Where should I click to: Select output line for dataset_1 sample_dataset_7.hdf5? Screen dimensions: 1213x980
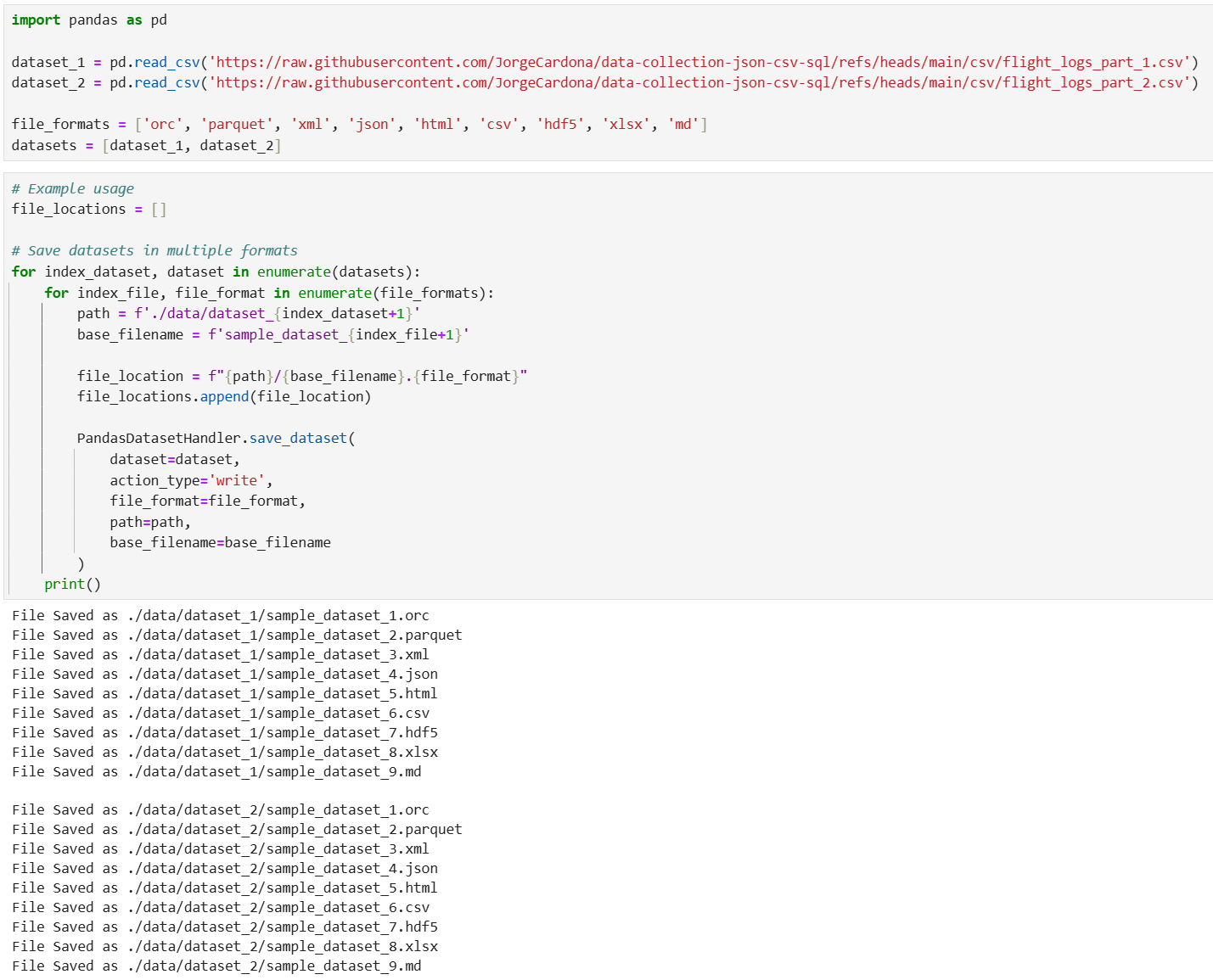(221, 732)
